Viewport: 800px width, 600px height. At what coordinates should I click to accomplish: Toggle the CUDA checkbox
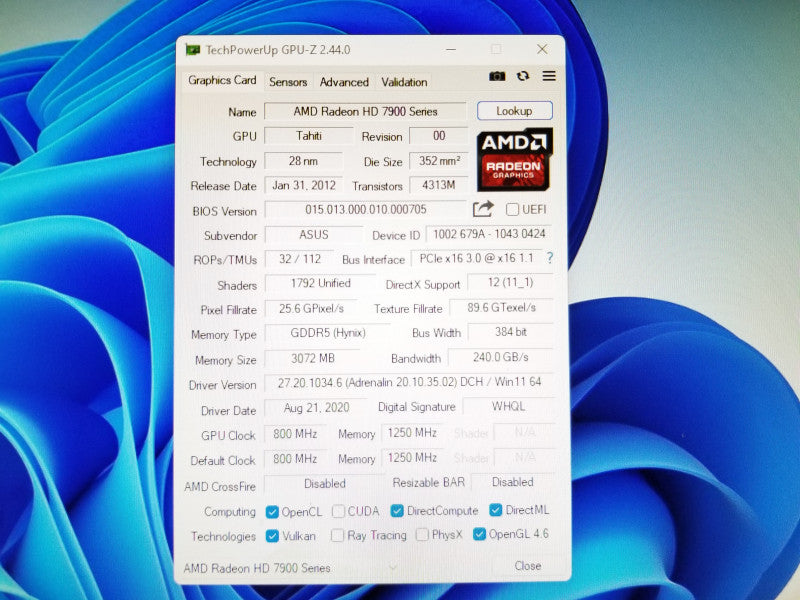pyautogui.click(x=338, y=511)
